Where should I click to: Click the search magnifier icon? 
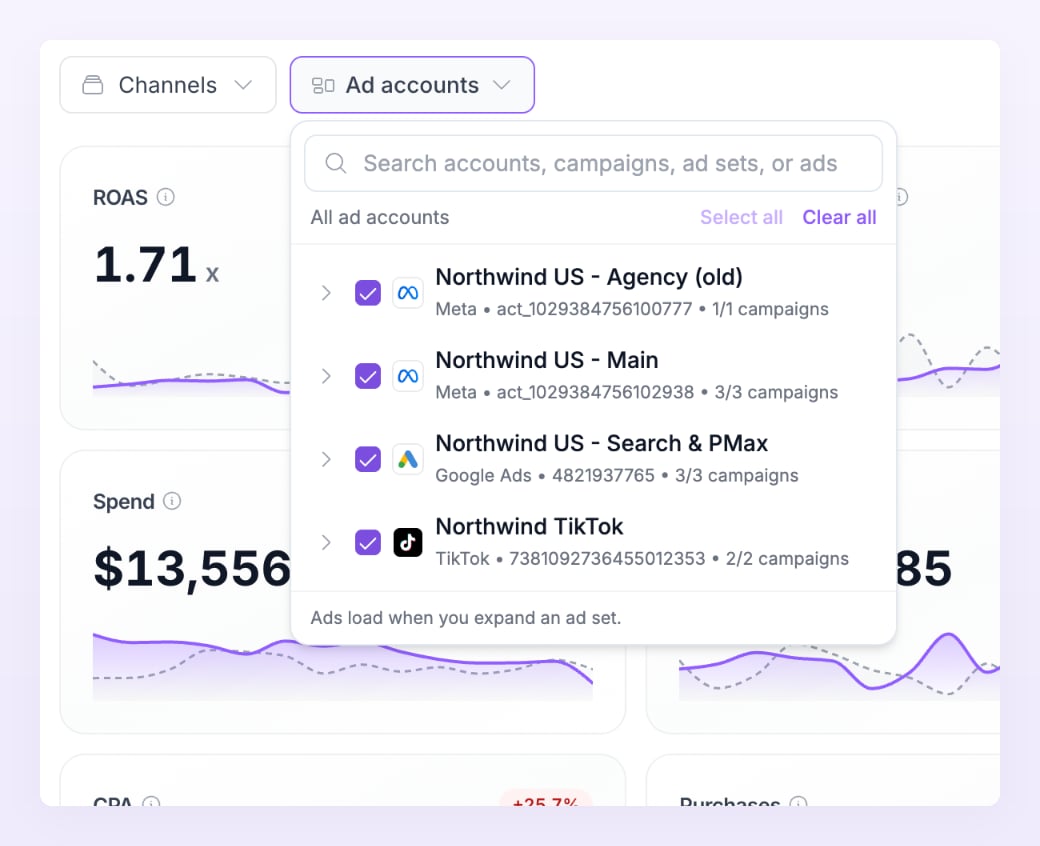pos(336,163)
